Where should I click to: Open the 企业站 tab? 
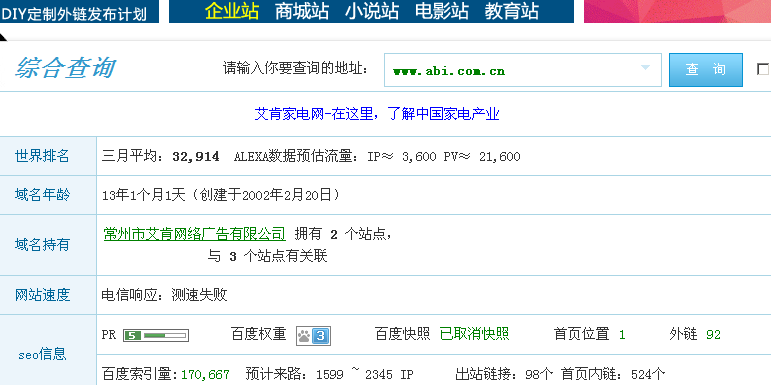pyautogui.click(x=232, y=11)
